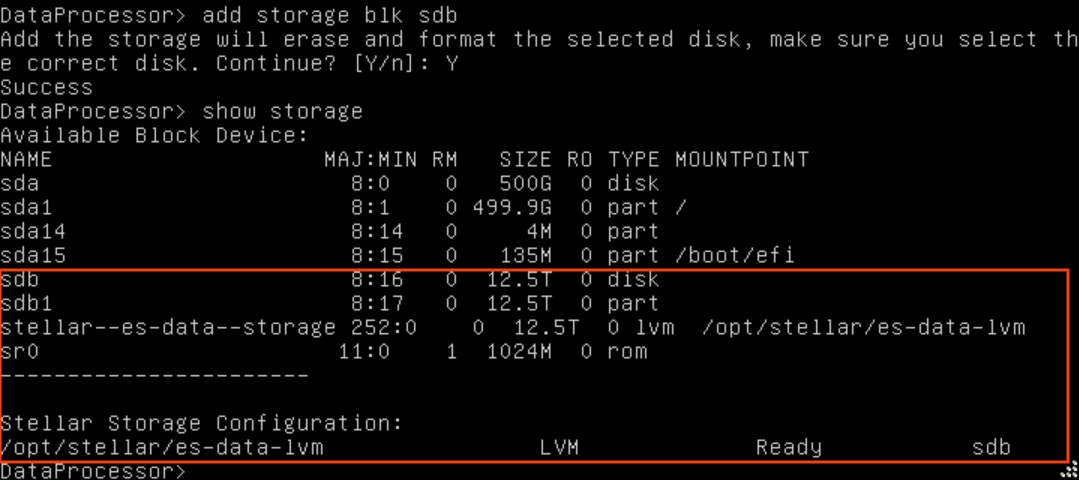Click the 'LVM' storage type in configuration row
This screenshot has width=1079, height=480.
tap(558, 447)
